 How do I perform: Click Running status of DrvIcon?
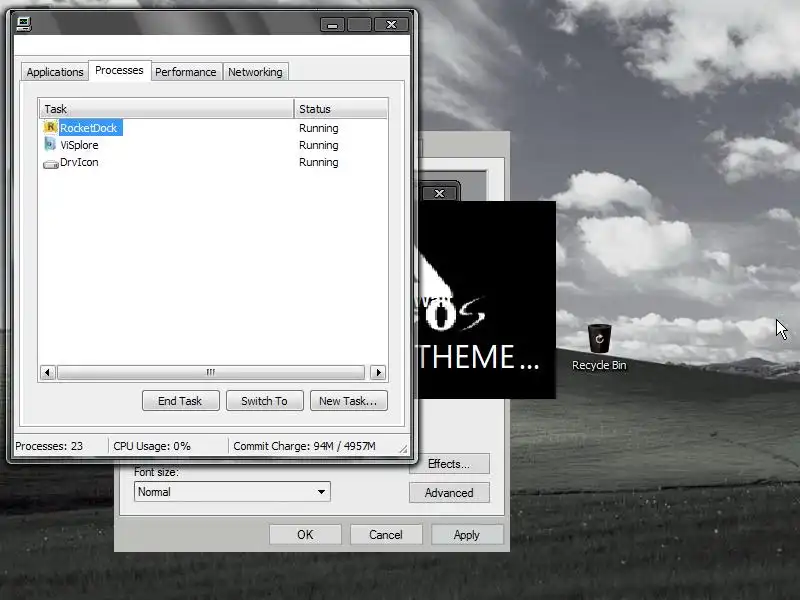(x=318, y=162)
